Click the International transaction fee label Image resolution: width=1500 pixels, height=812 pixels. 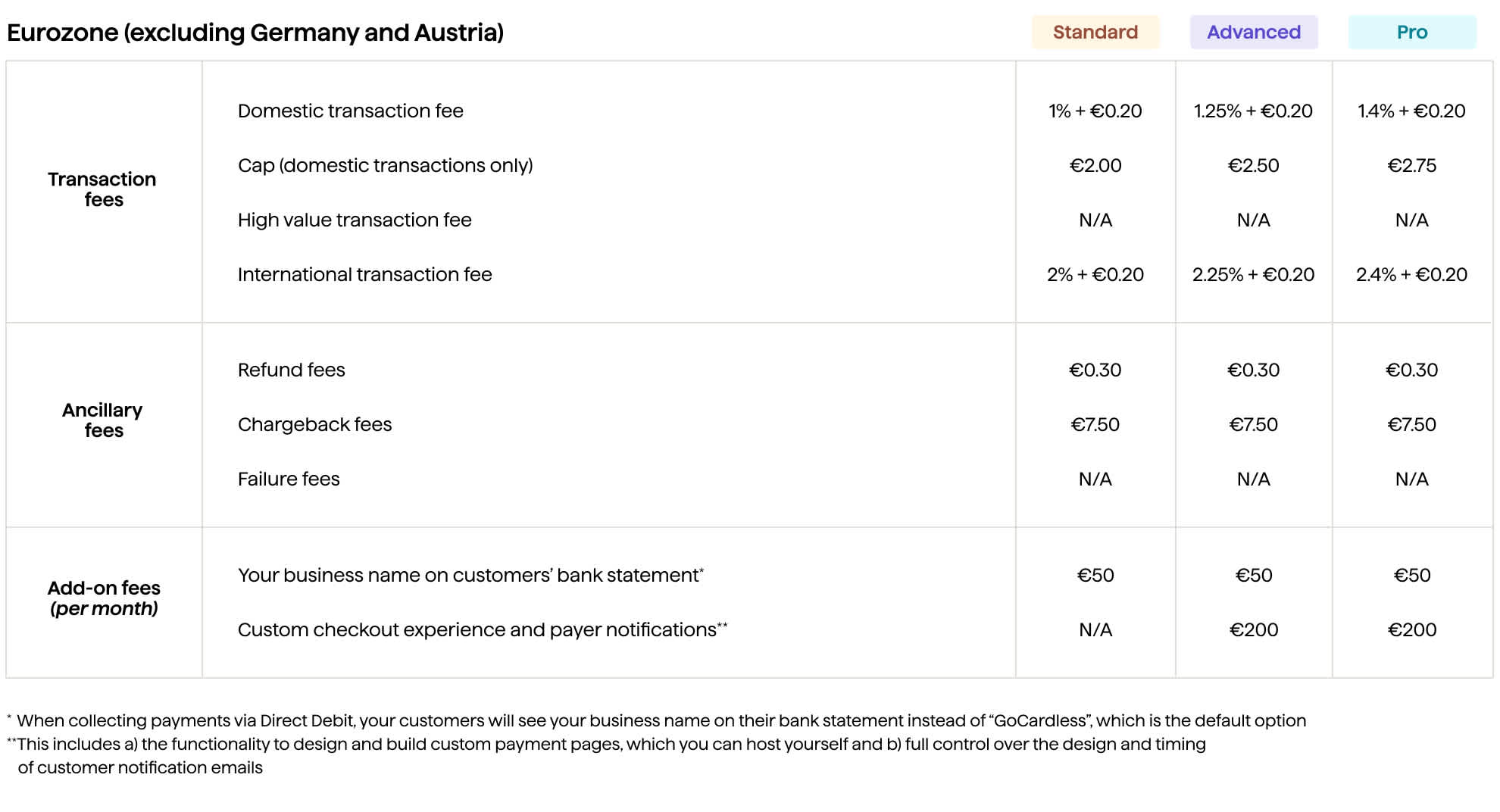click(x=364, y=274)
